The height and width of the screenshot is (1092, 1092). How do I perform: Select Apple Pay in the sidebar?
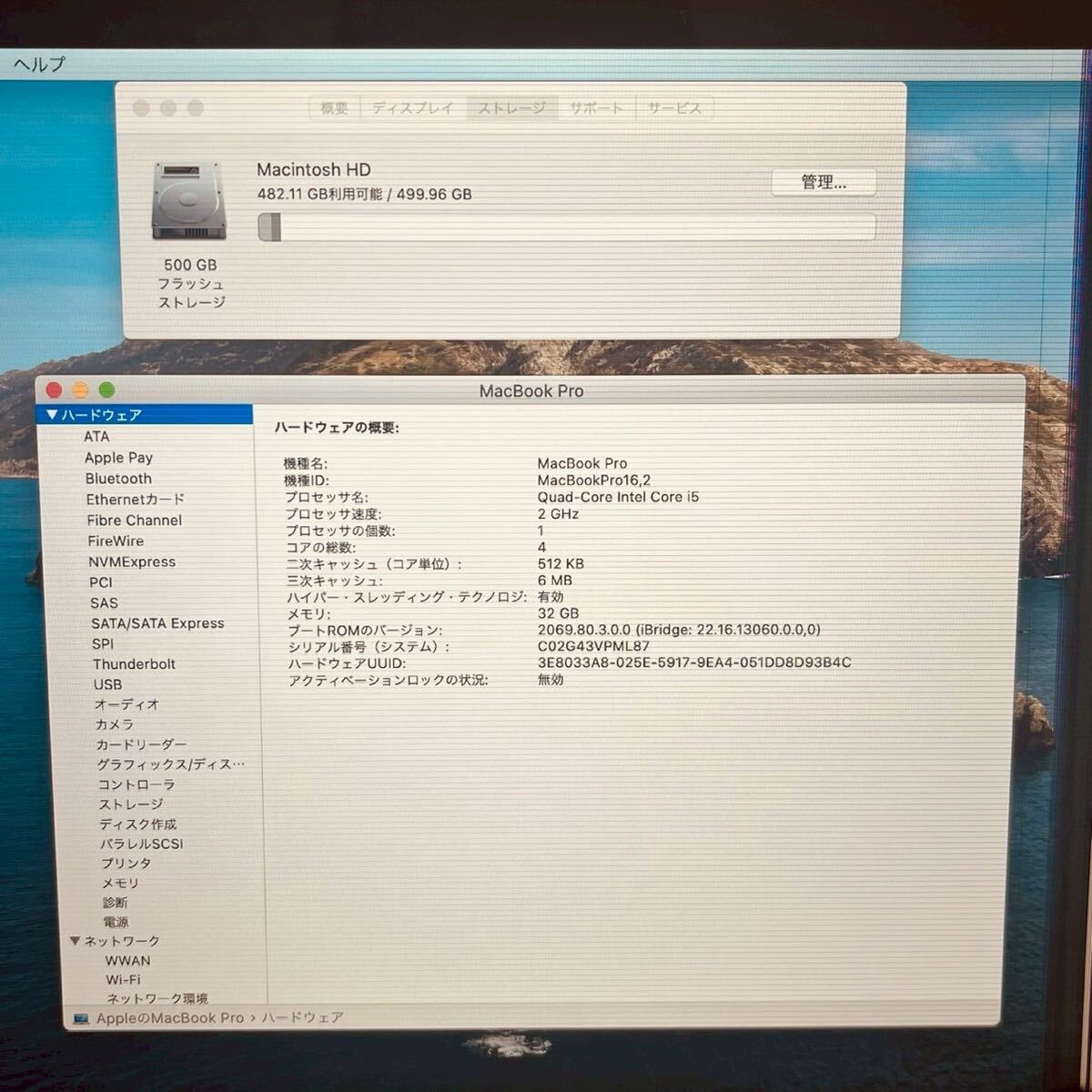118,458
